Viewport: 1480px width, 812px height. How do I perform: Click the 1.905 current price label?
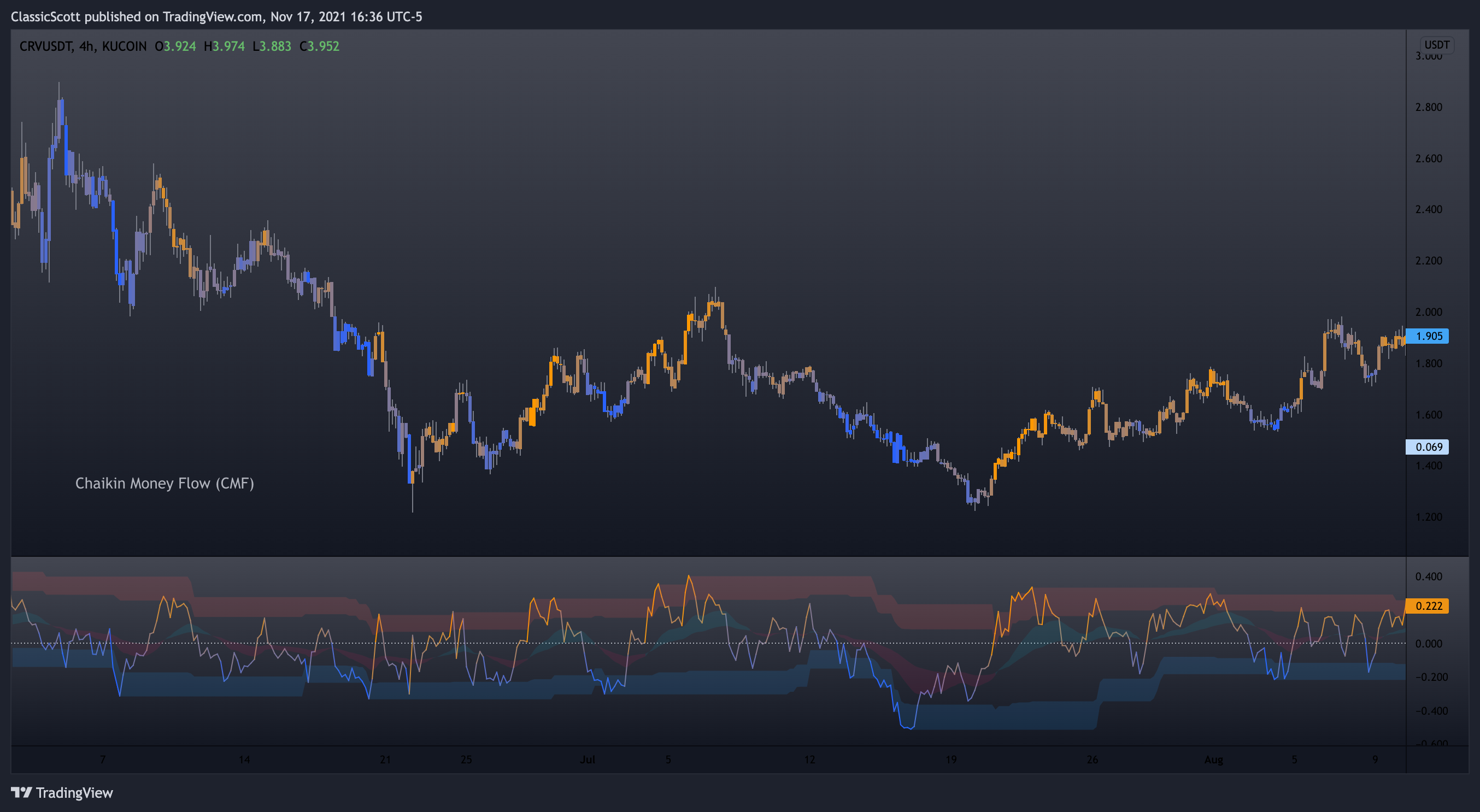pyautogui.click(x=1427, y=336)
